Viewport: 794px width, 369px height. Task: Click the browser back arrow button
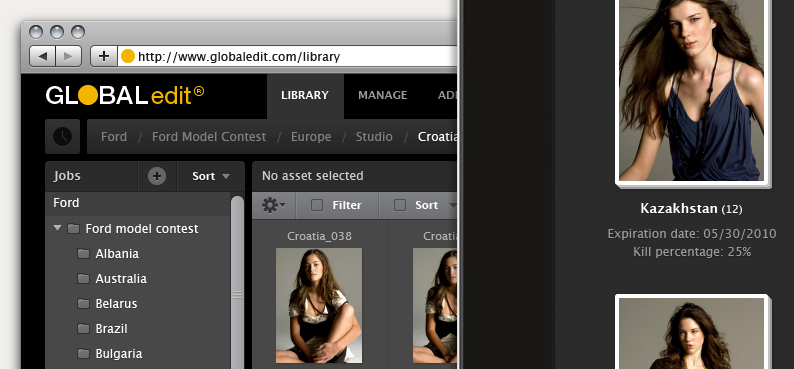point(43,56)
